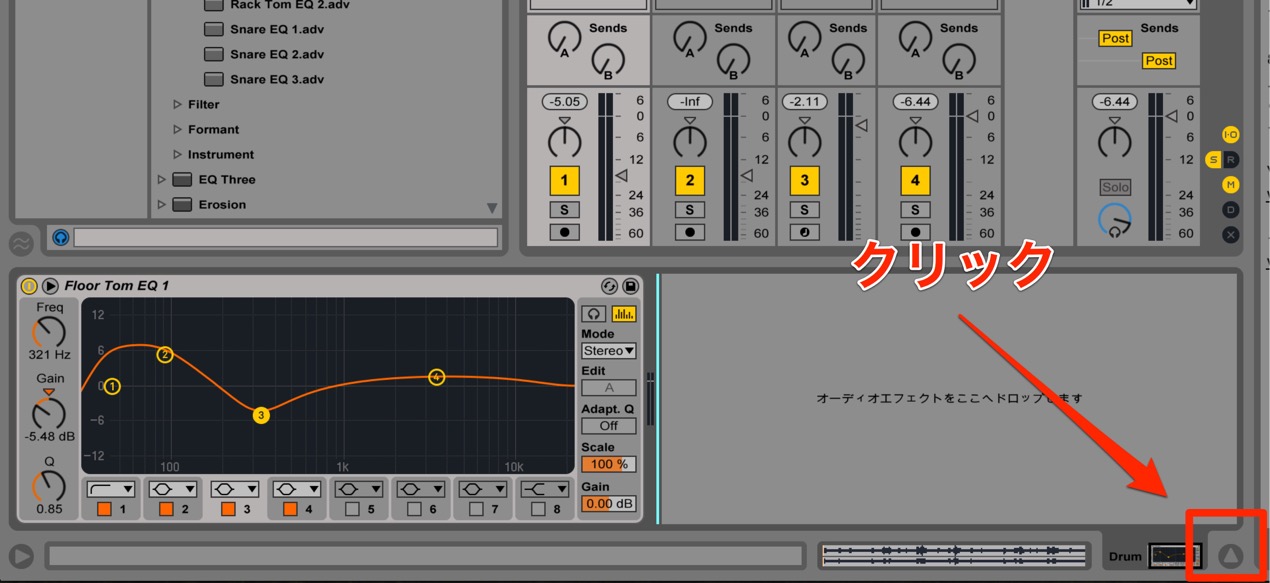Expand the Instrument folder in browser

[178, 154]
